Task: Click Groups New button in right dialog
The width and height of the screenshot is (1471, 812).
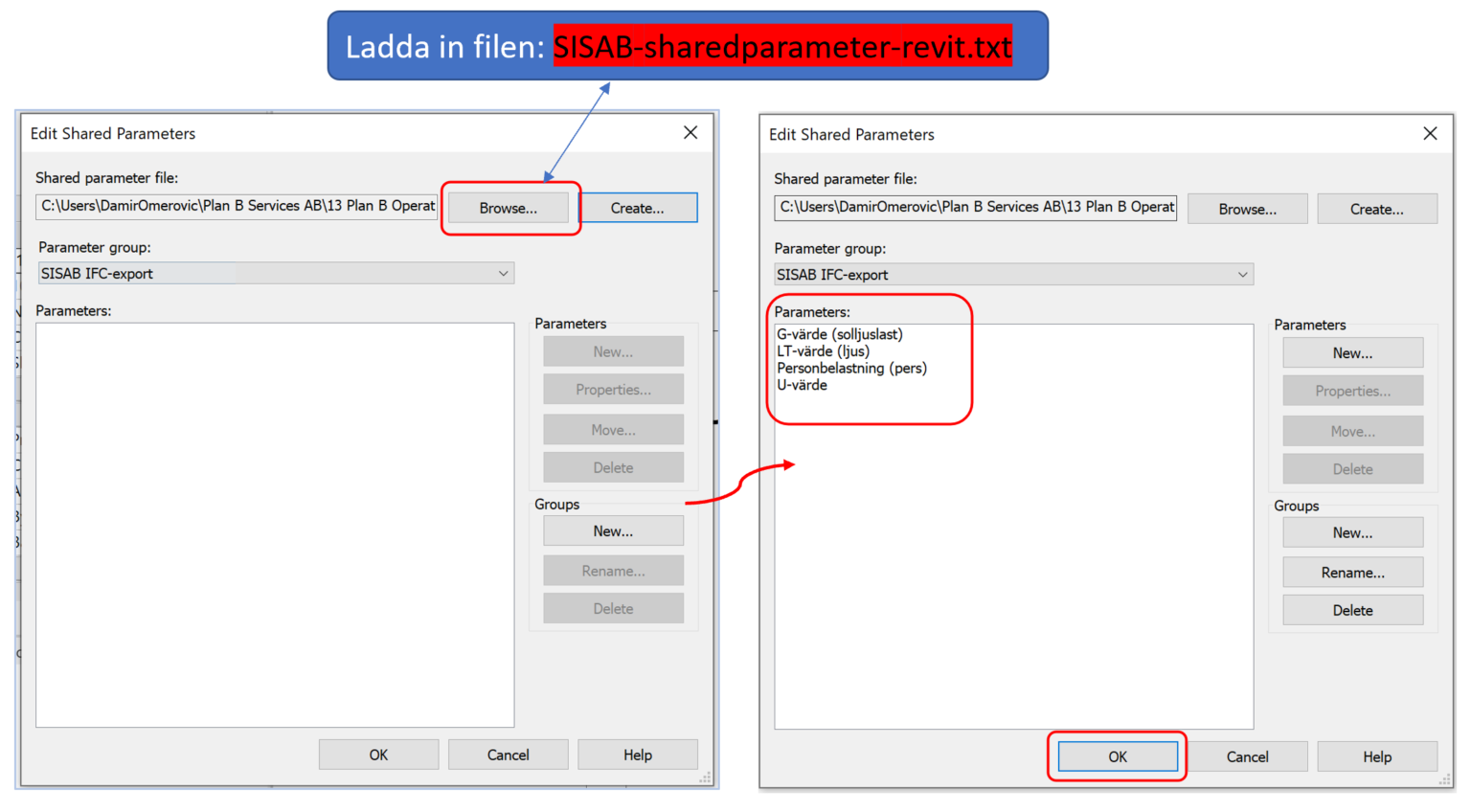Action: [1352, 532]
